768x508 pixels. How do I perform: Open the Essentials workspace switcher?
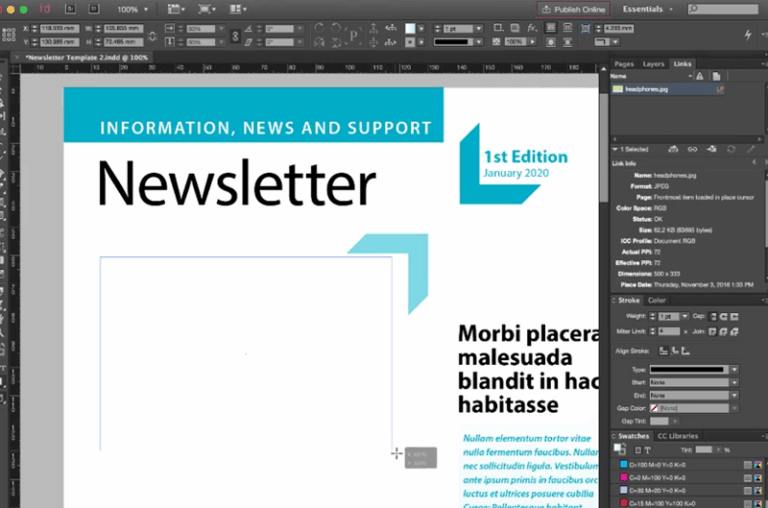tap(648, 9)
